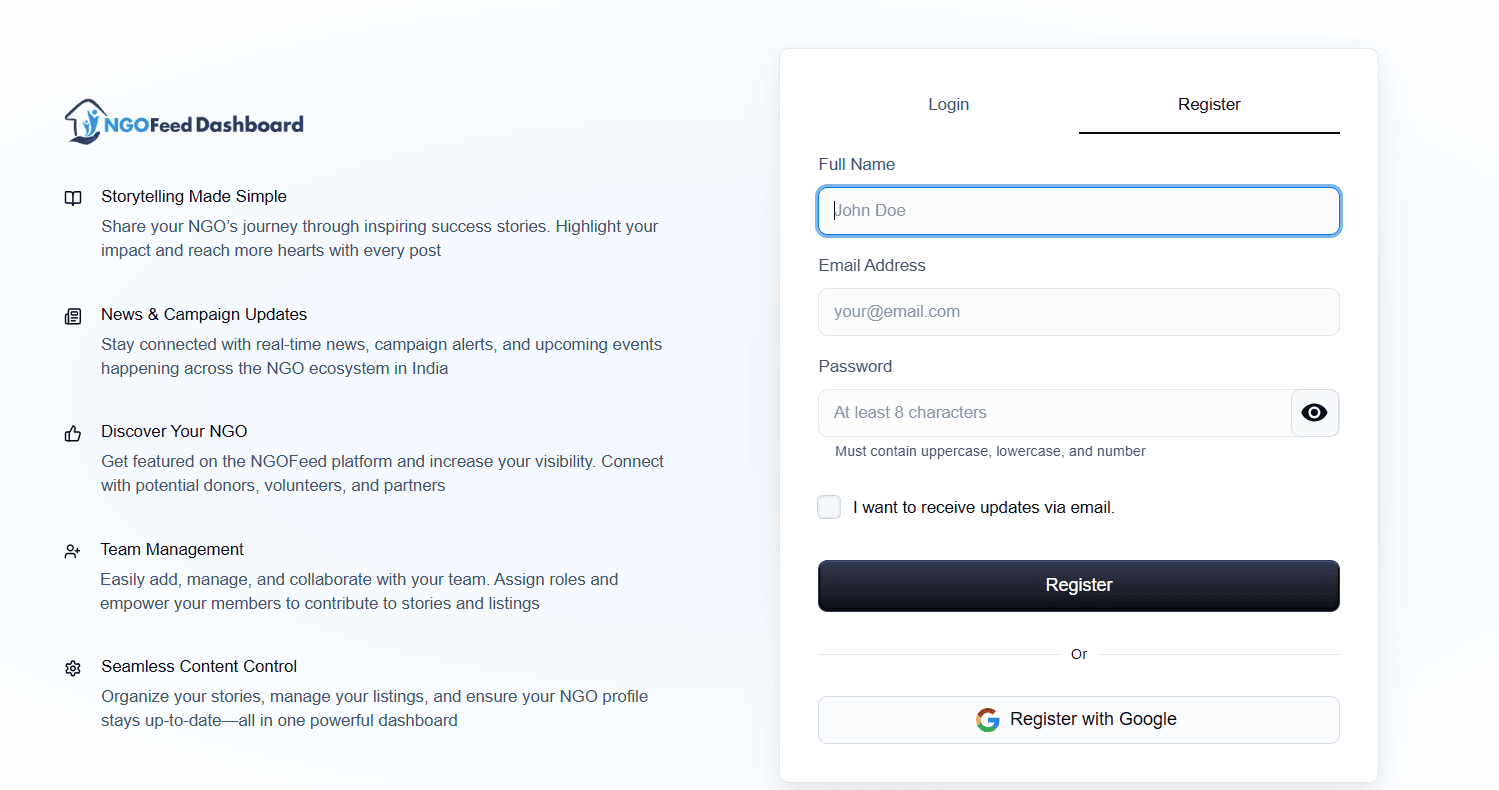Click the NGOFeed Dashboard logo
Screen dimensions: 1499x790
183,120
